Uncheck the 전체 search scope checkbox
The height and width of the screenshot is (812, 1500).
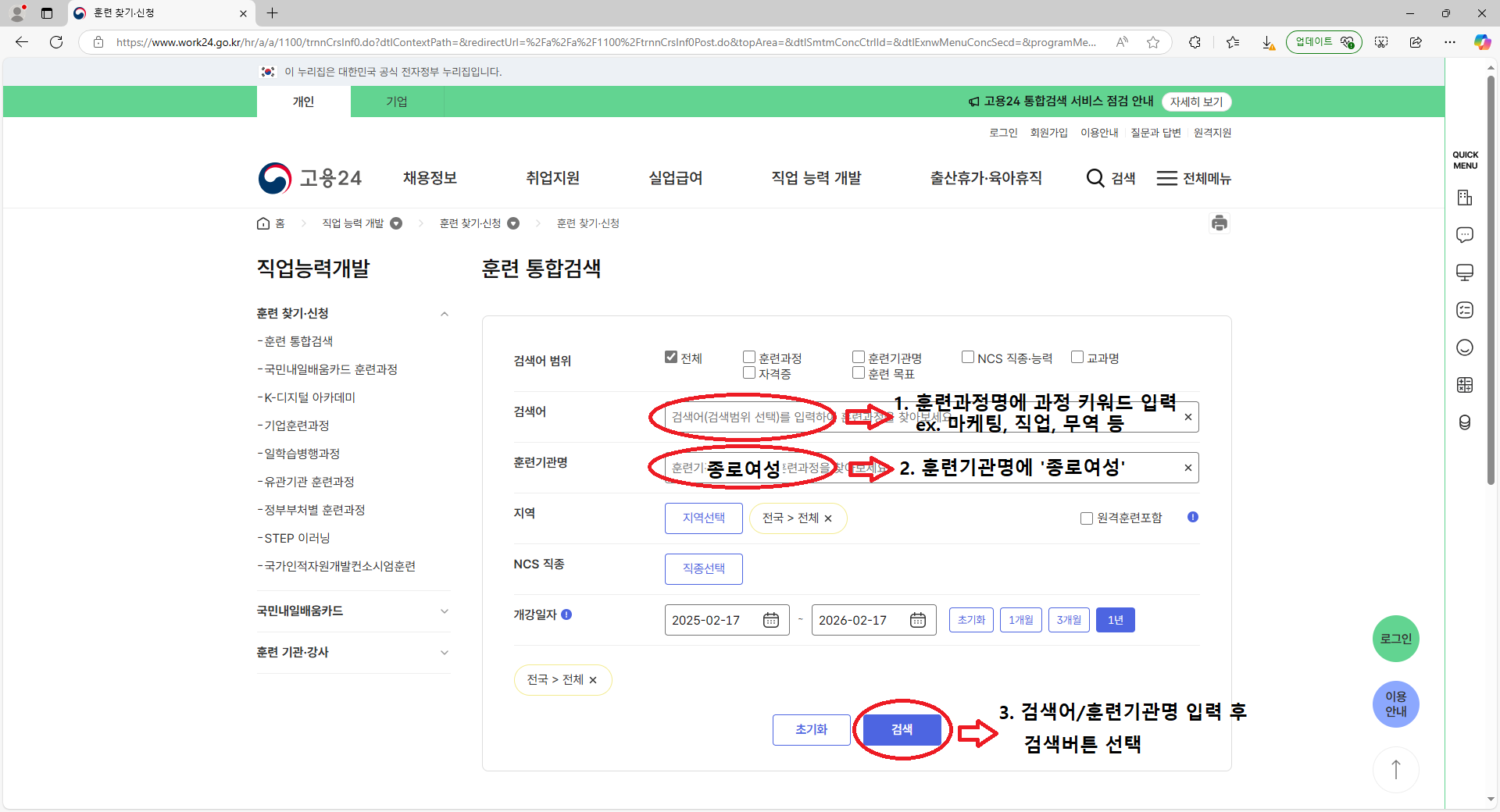pos(671,358)
